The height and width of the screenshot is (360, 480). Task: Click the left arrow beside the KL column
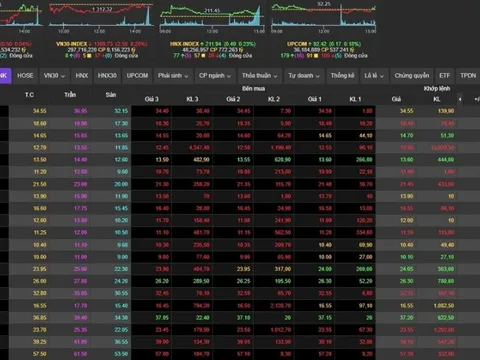[460, 99]
